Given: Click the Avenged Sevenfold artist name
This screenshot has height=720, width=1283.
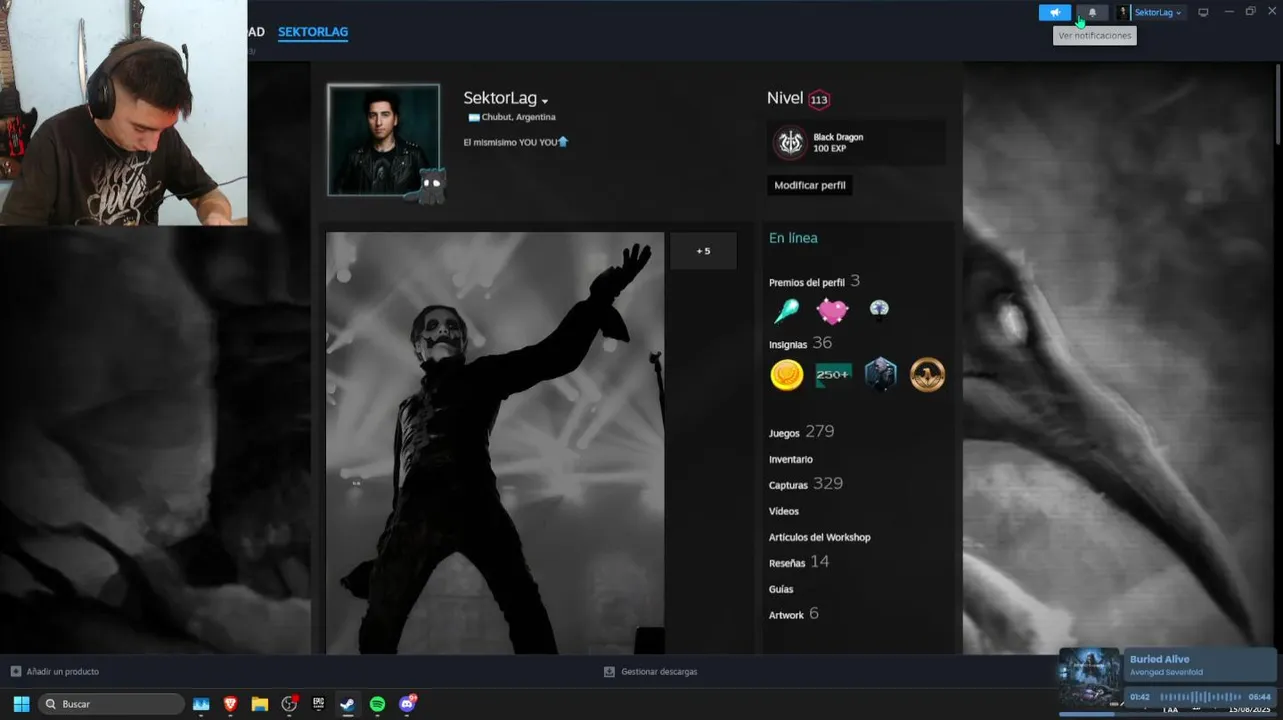Looking at the screenshot, I should coord(1166,672).
